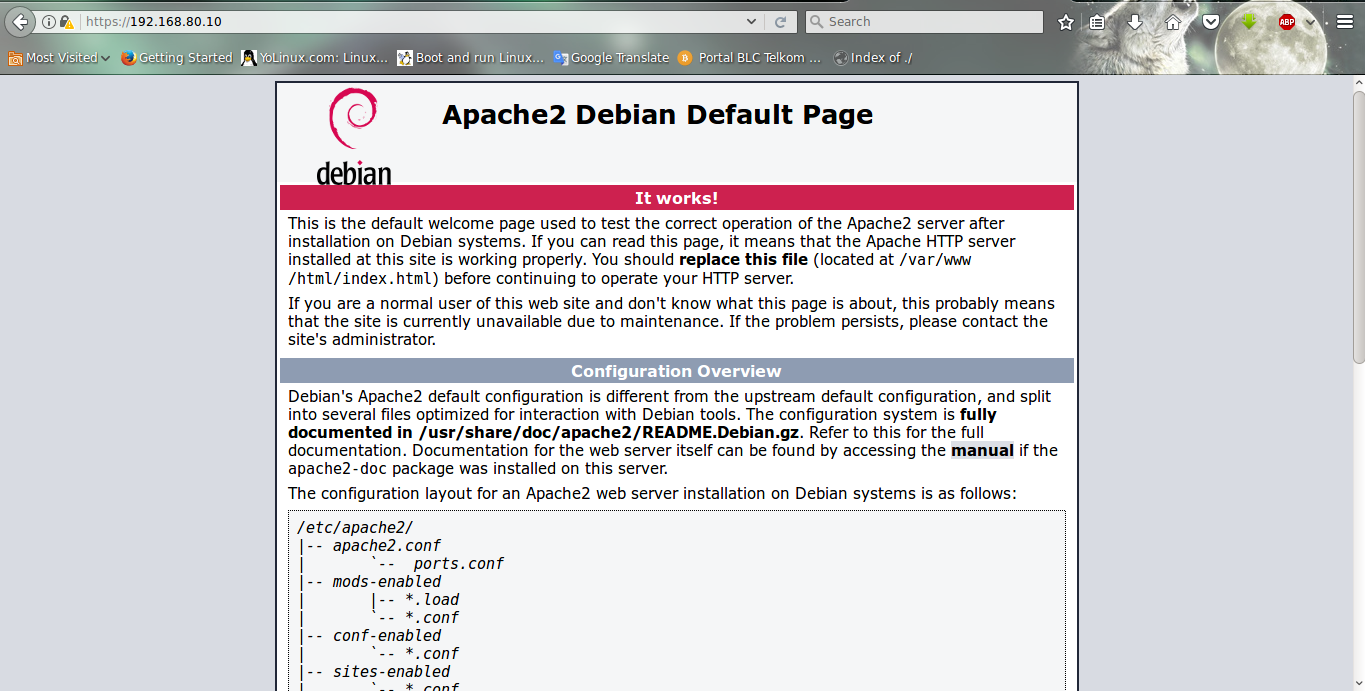1365x691 pixels.
Task: Click the apache2-doc package name
Action: 336,468
